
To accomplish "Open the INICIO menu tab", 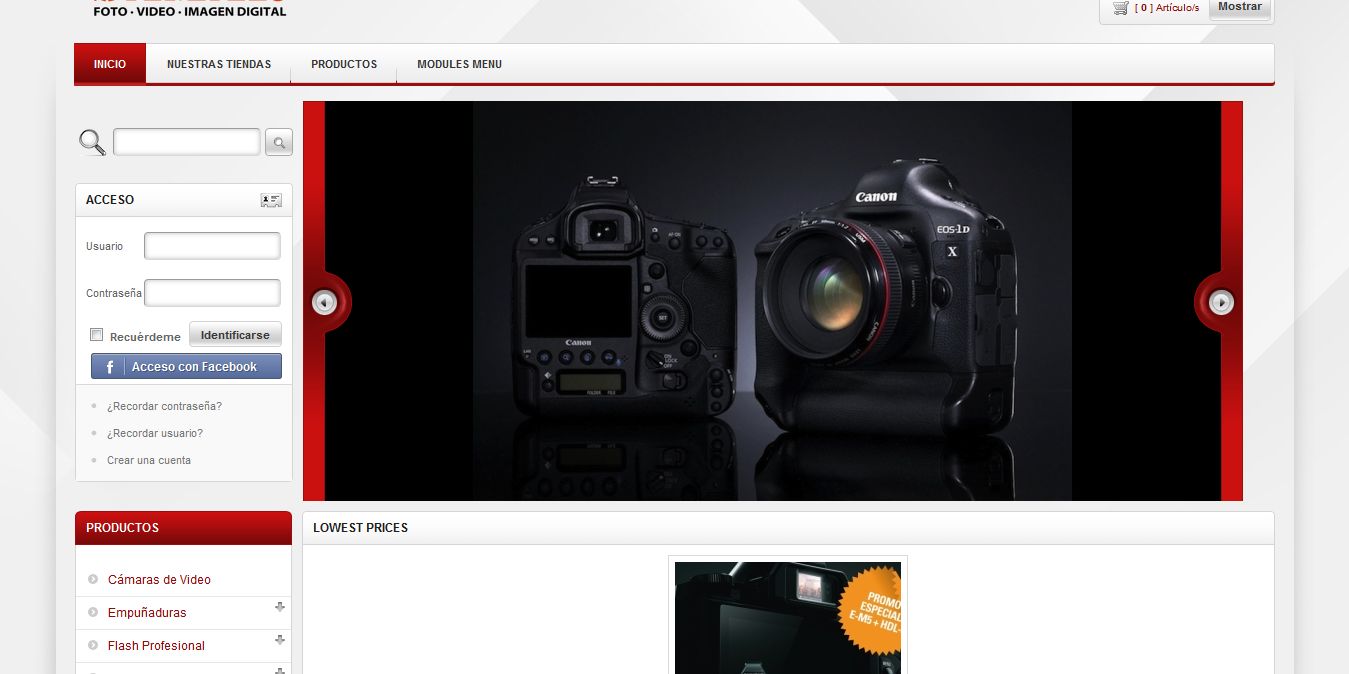I will (110, 64).
